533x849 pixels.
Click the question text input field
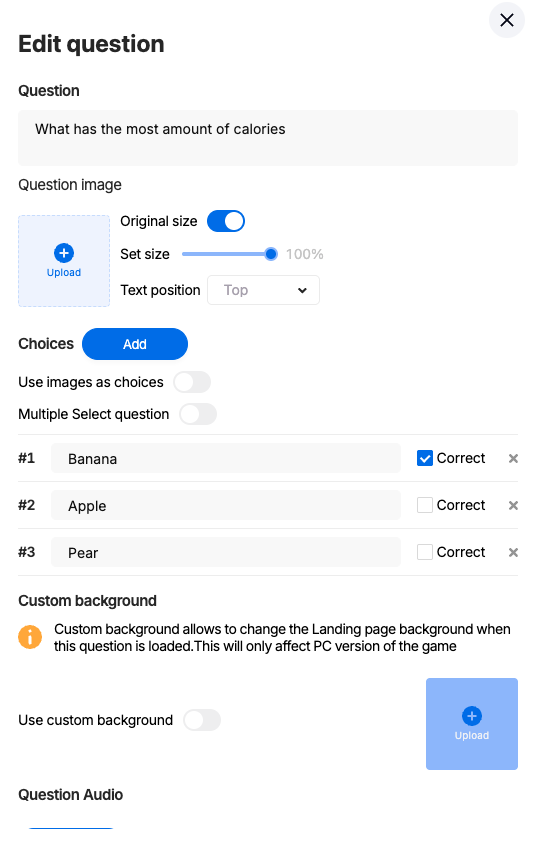click(268, 138)
